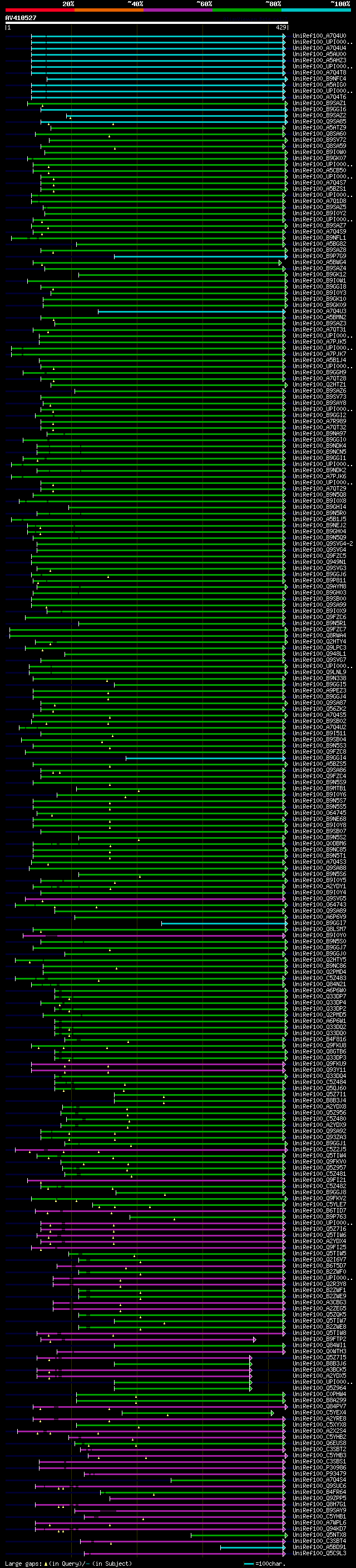This screenshot has height=1568, width=356.
Task: Select hit label UniRef100_B9GGI6
Action: pyautogui.click(x=319, y=110)
